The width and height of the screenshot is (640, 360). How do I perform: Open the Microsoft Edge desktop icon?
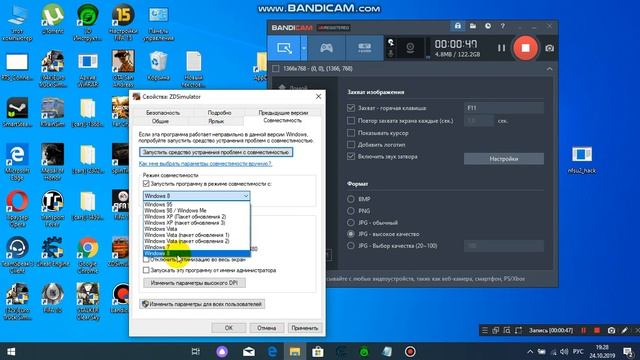tap(17, 161)
